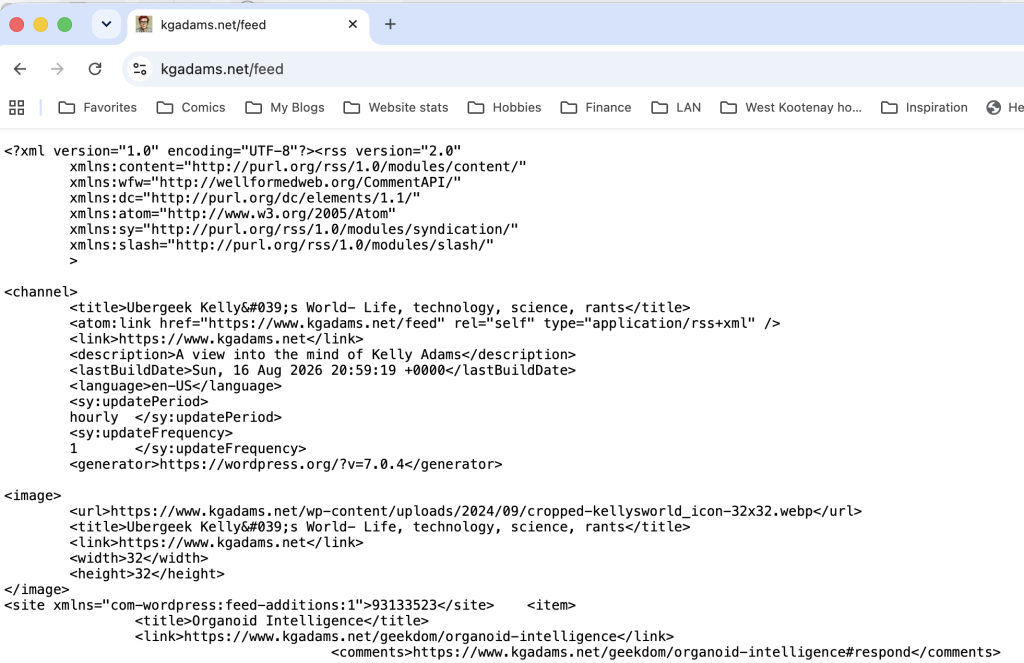The width and height of the screenshot is (1024, 663).
Task: Click the language en-US line
Action: point(176,386)
